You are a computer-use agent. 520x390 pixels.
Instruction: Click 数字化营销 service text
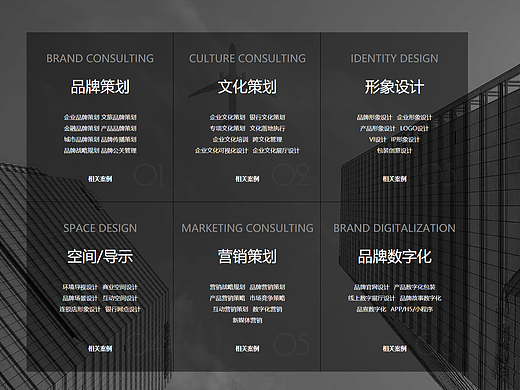[x=267, y=309]
